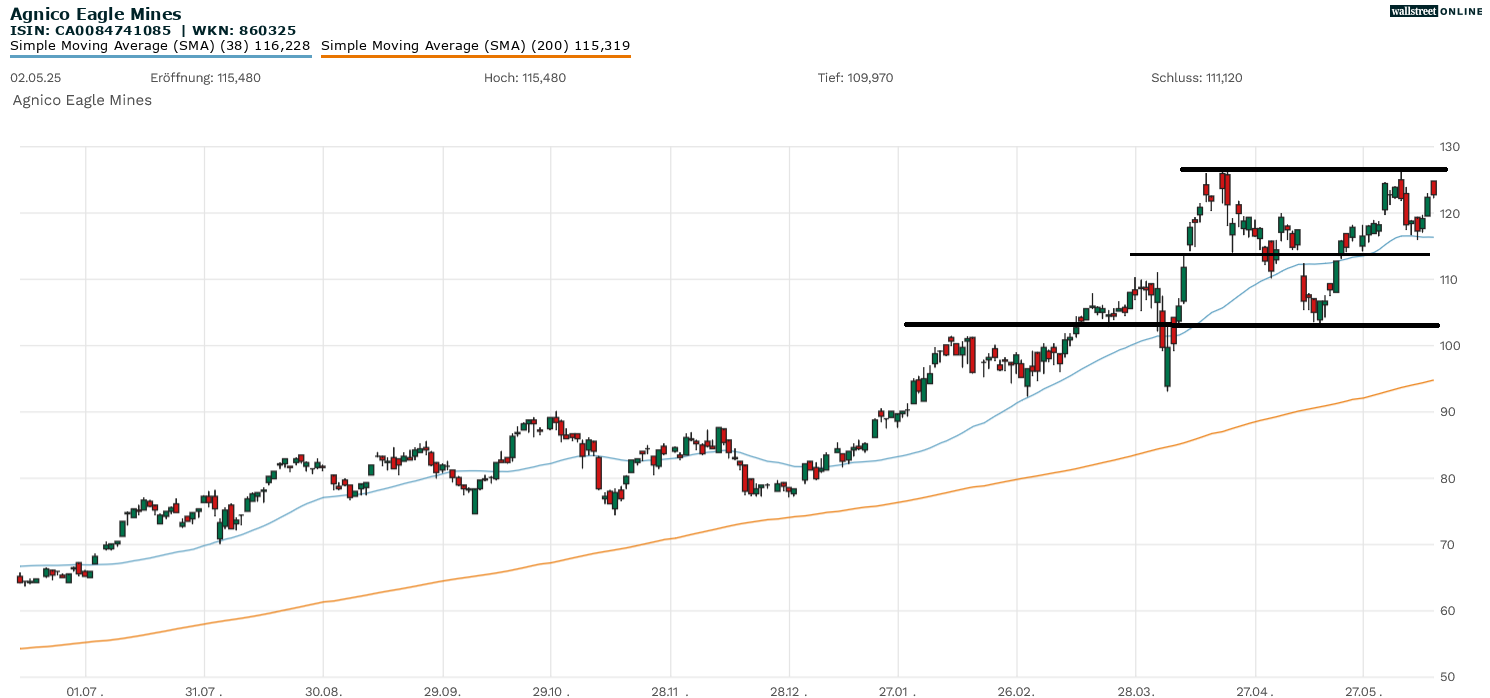Click the 01.07. date axis label

click(x=84, y=691)
